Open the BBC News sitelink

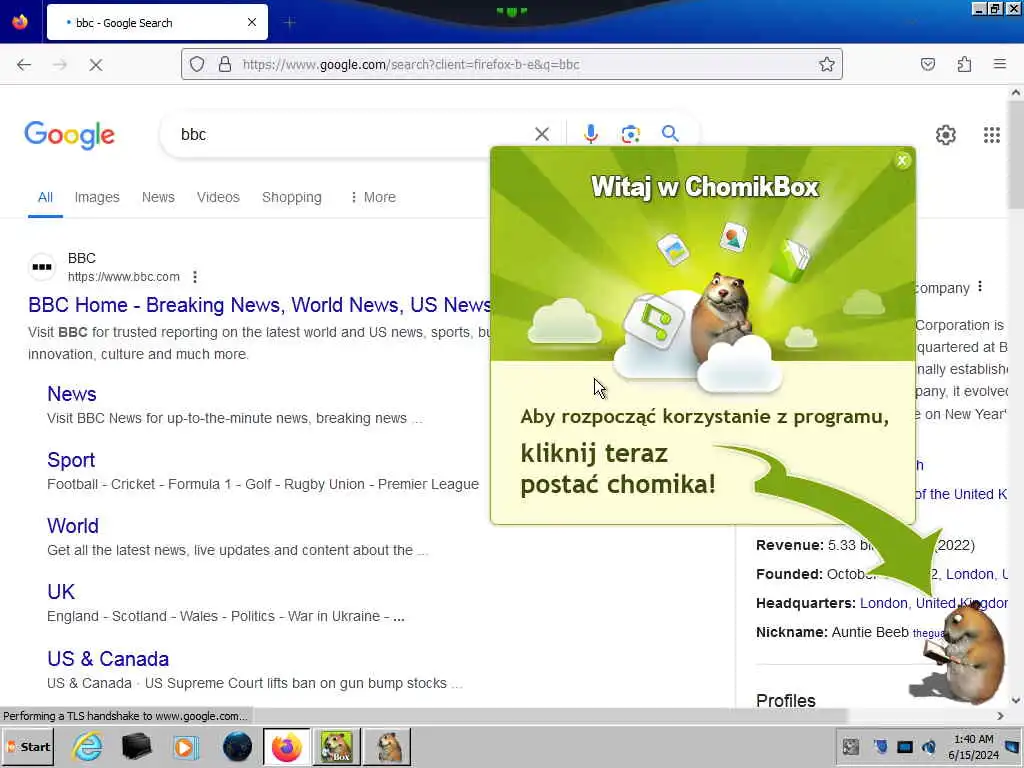[72, 394]
